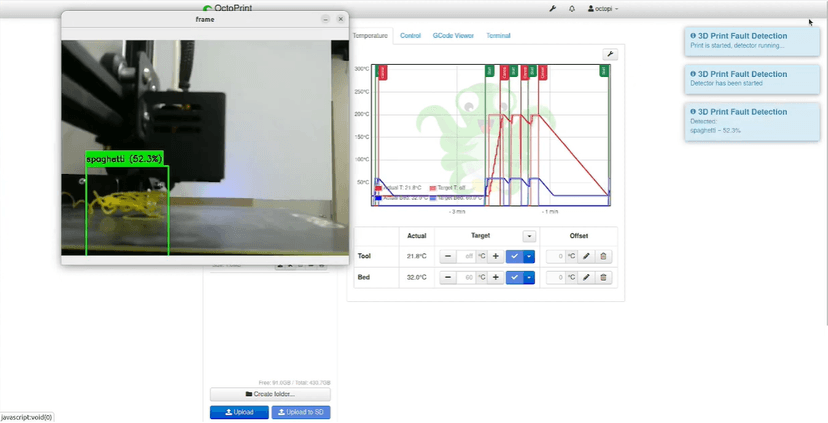The width and height of the screenshot is (828, 423).
Task: Open the Tool temperature preset dropdown arrow
Action: tap(529, 256)
